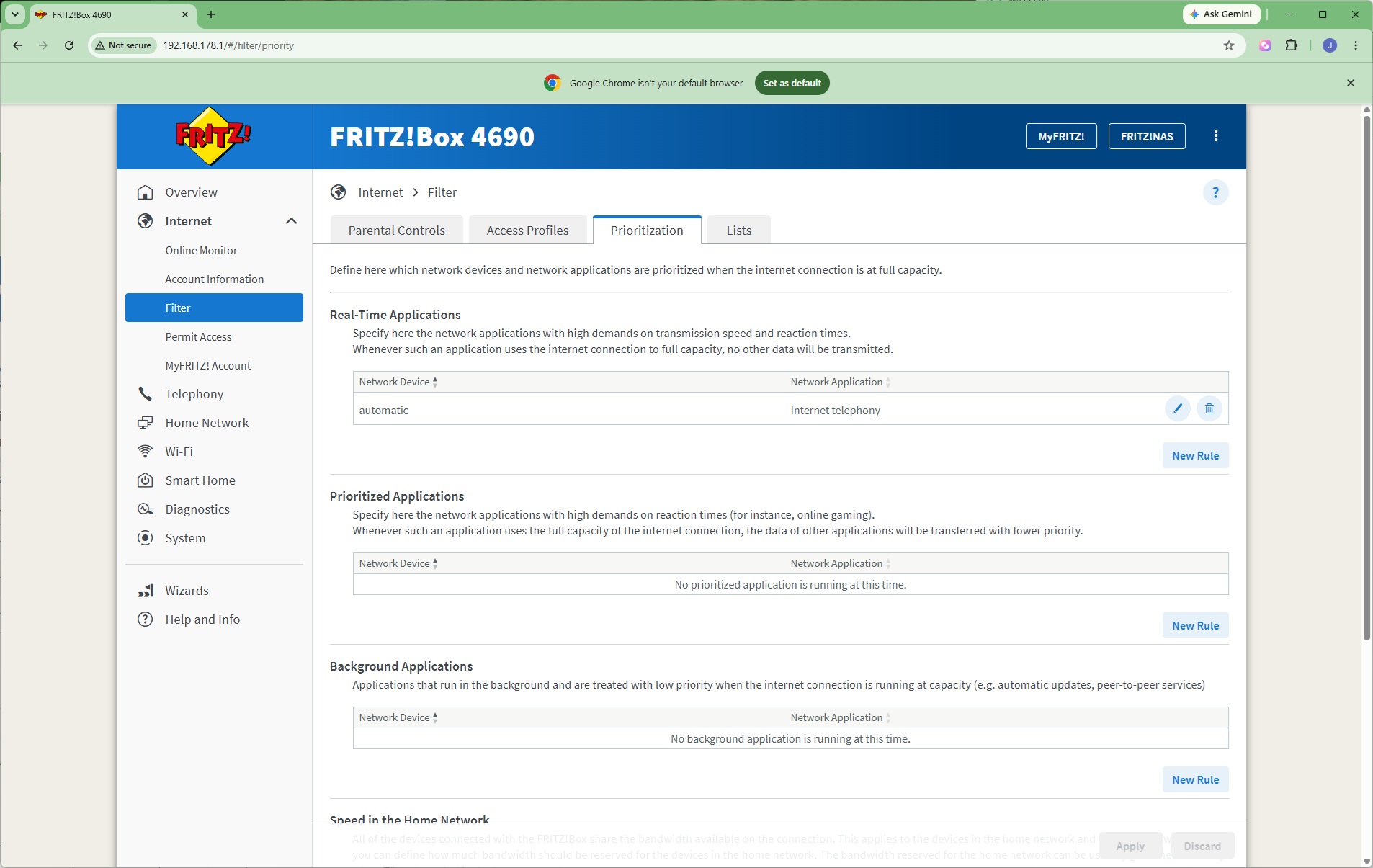Open Account Information in the sidebar
Screen dimensions: 1373x868
pos(214,279)
